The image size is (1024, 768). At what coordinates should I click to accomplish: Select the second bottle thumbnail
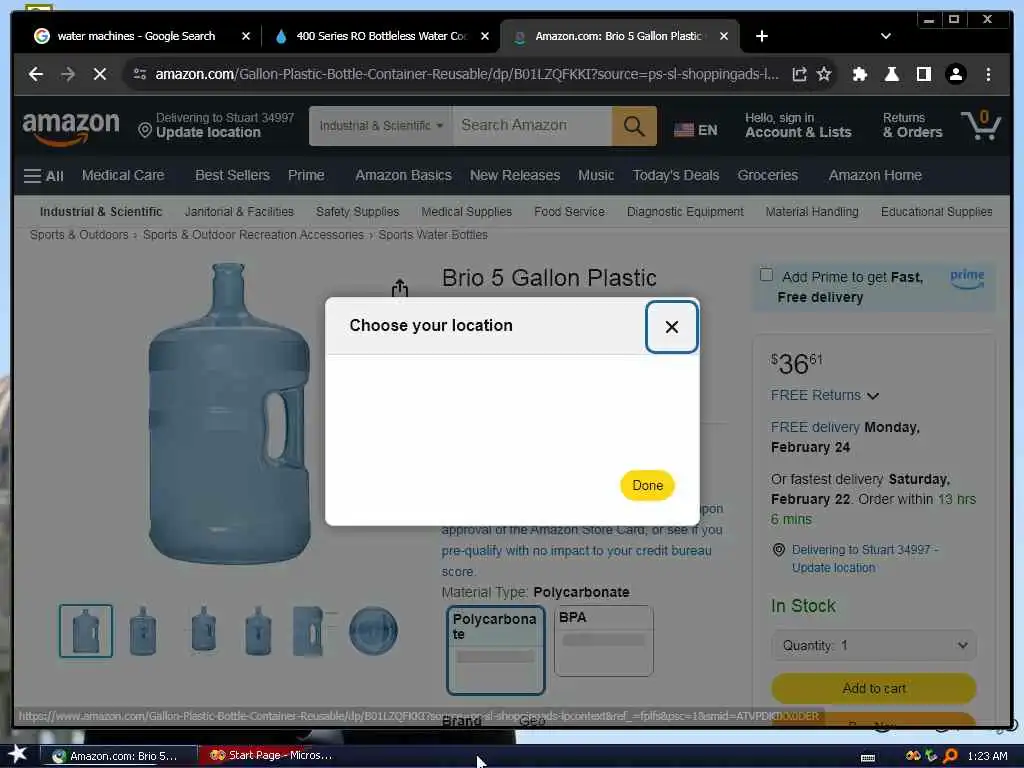[143, 631]
